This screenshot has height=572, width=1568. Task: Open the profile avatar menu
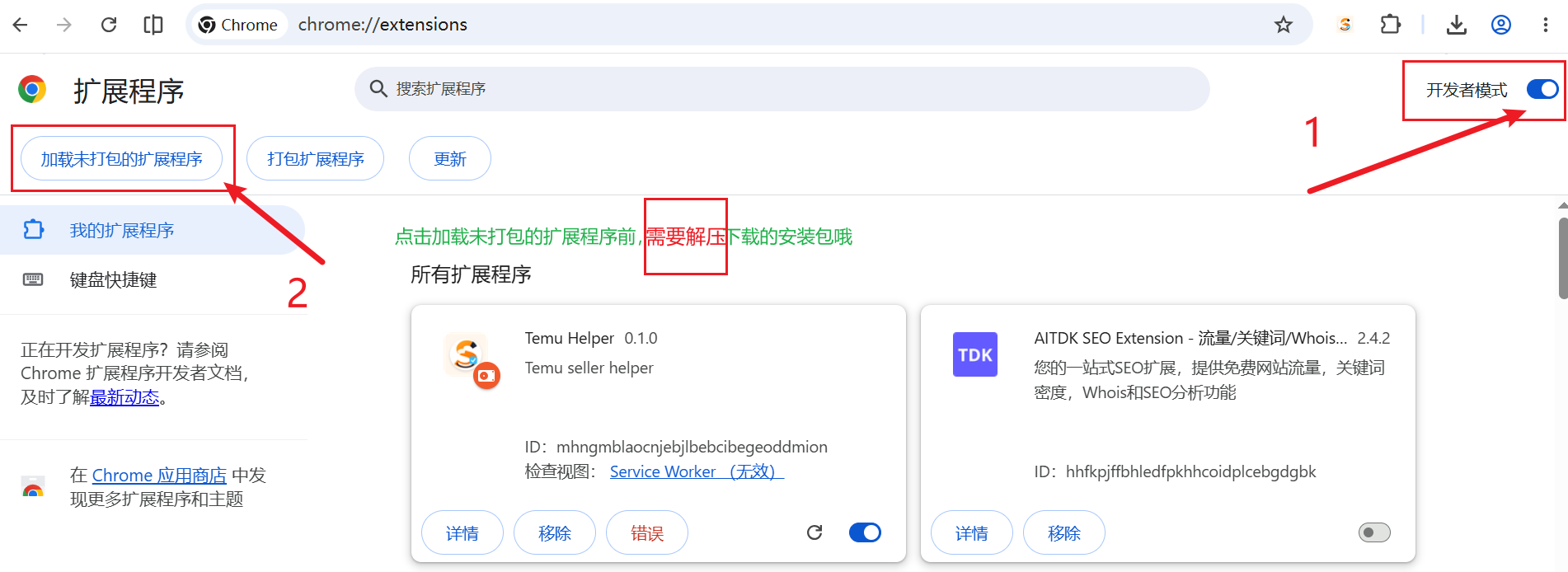tap(1501, 25)
